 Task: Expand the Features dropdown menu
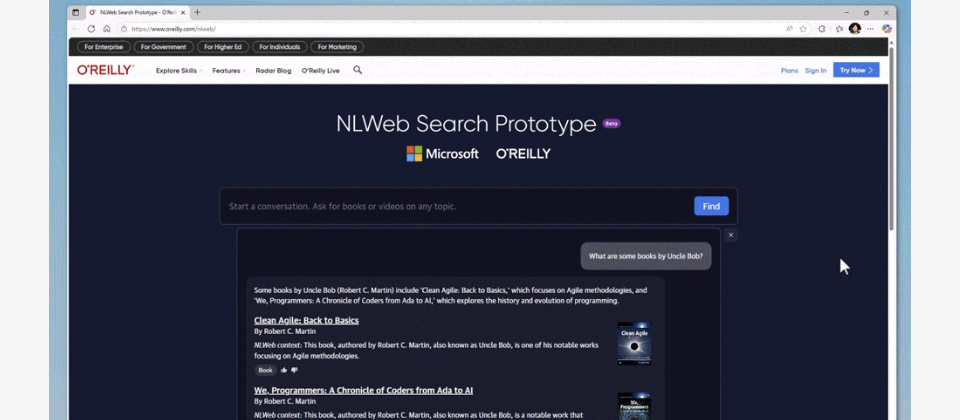point(229,71)
